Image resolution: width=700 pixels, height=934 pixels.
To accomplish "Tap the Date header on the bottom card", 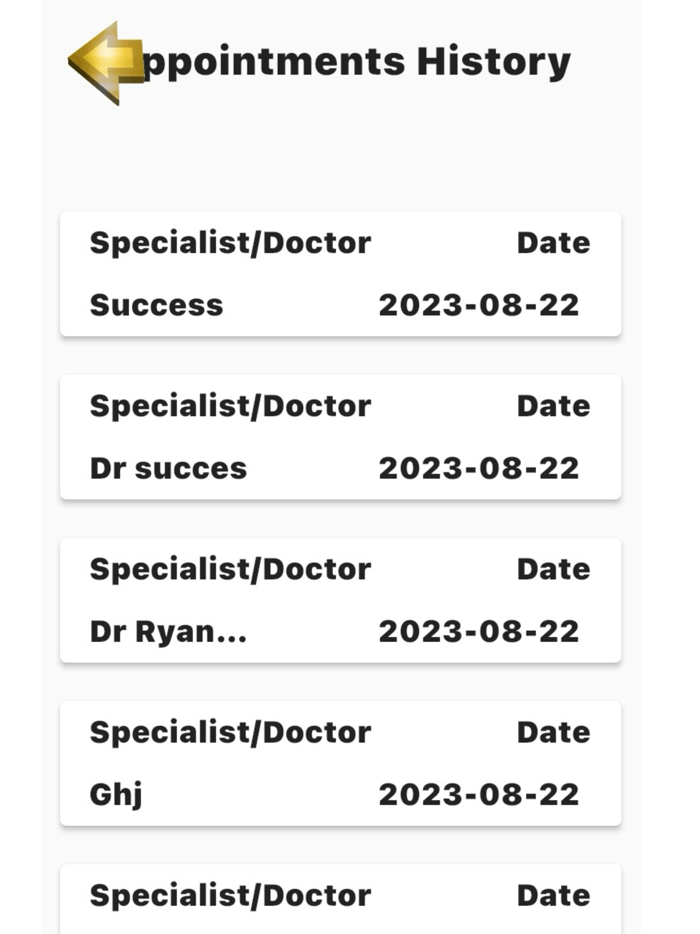I will 554,895.
